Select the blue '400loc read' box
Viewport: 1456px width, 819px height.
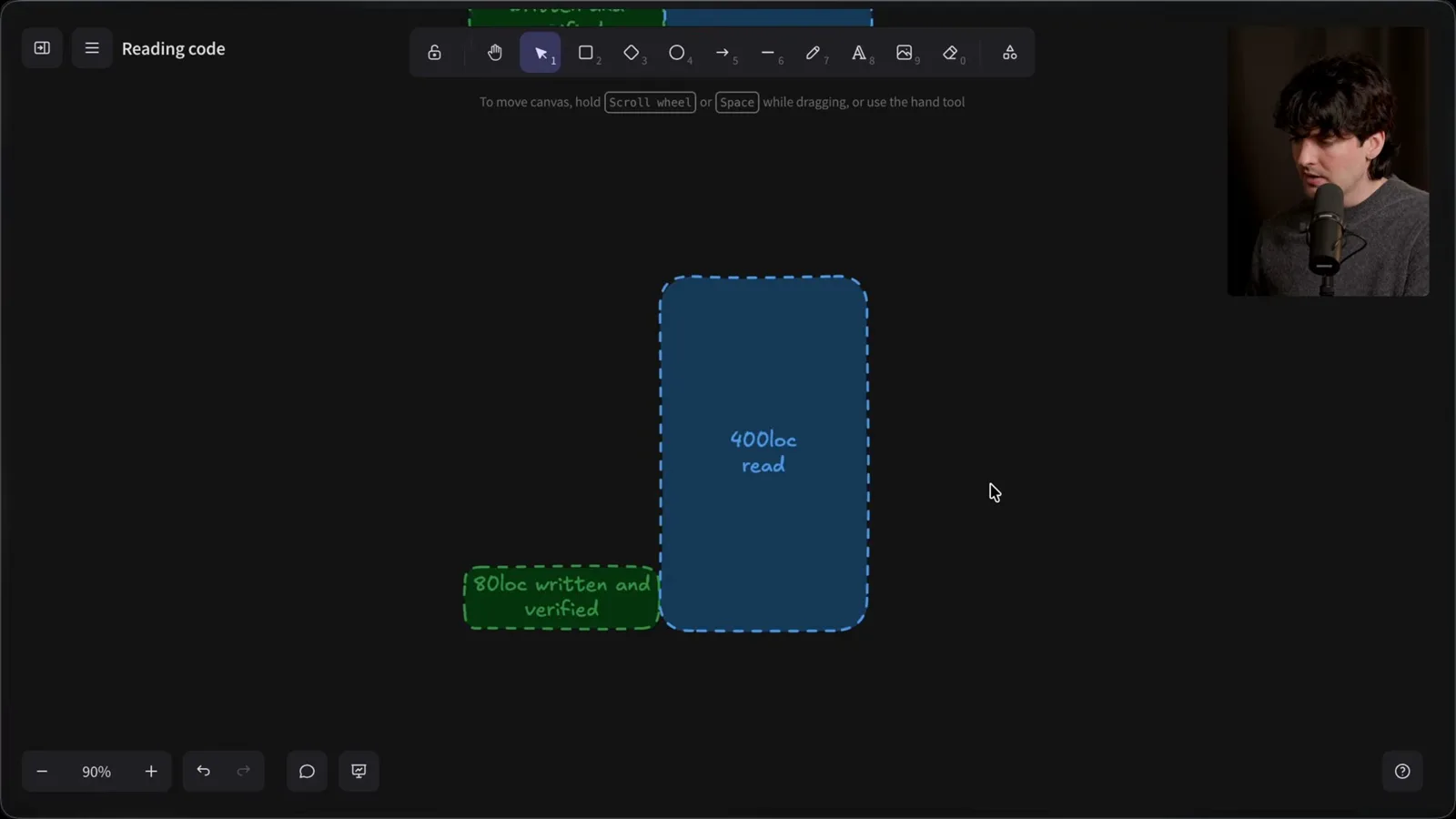[x=763, y=453]
